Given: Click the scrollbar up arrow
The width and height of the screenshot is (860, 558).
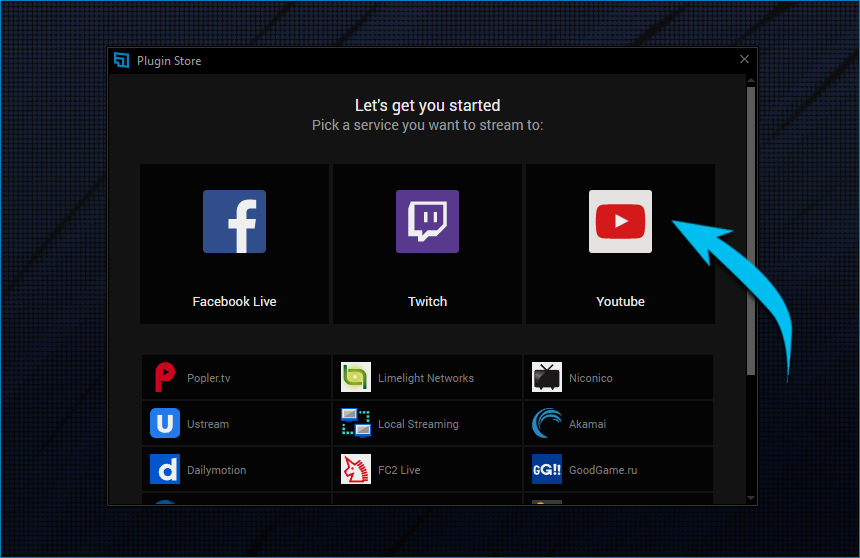Looking at the screenshot, I should (x=751, y=81).
